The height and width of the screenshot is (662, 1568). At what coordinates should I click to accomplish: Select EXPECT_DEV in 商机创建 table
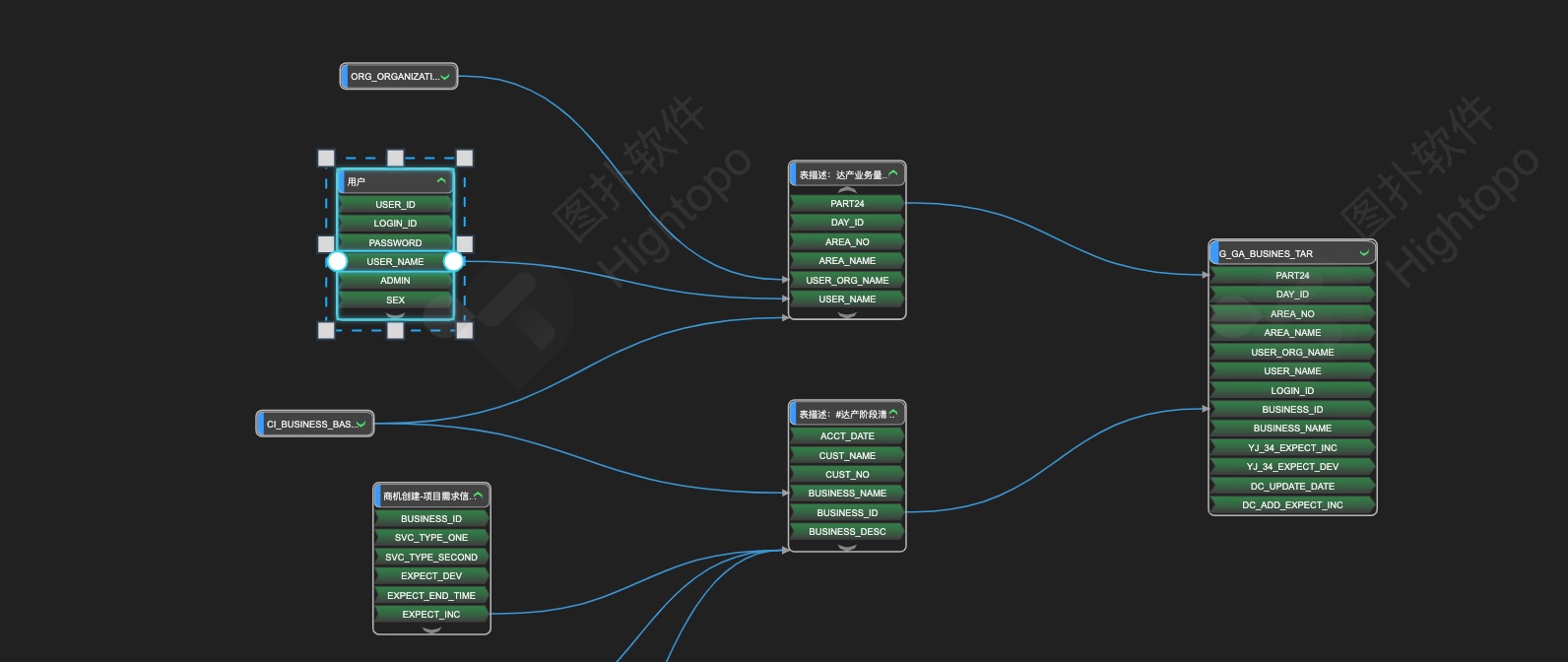pos(431,576)
